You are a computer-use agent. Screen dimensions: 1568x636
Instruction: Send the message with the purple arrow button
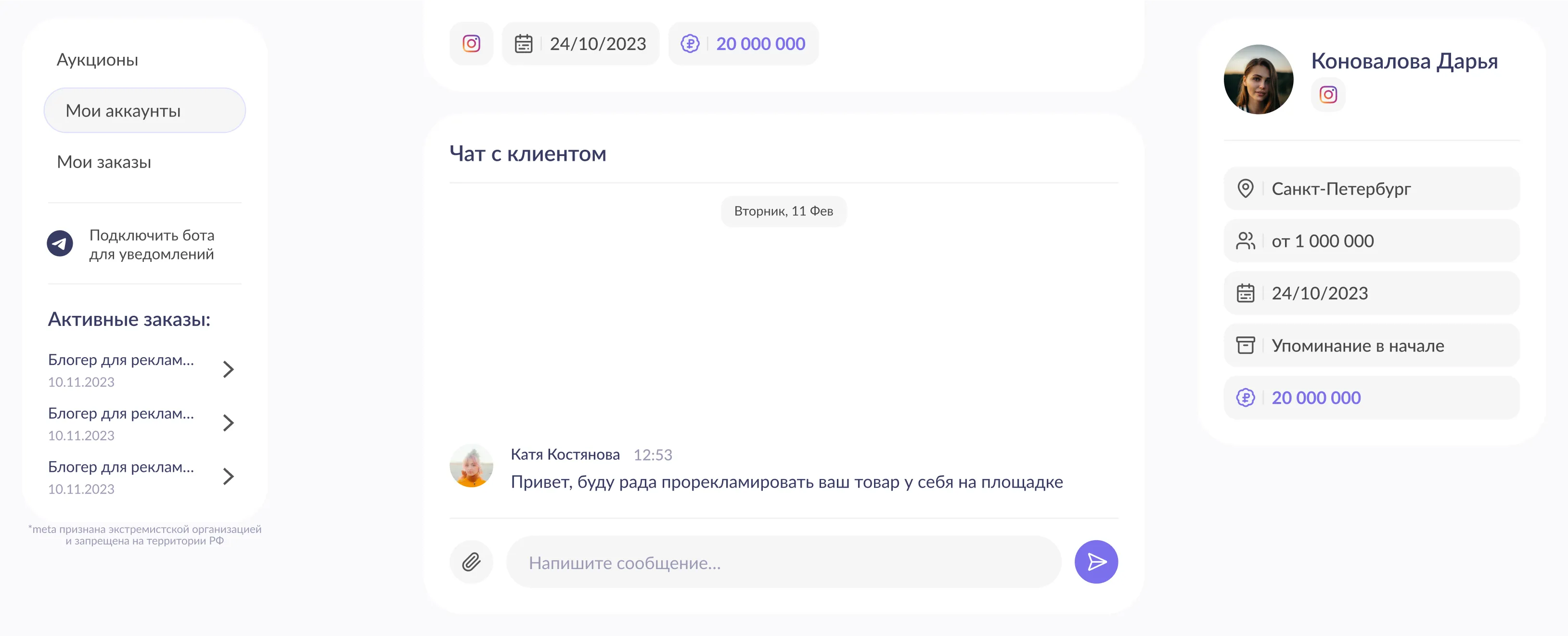[1096, 562]
